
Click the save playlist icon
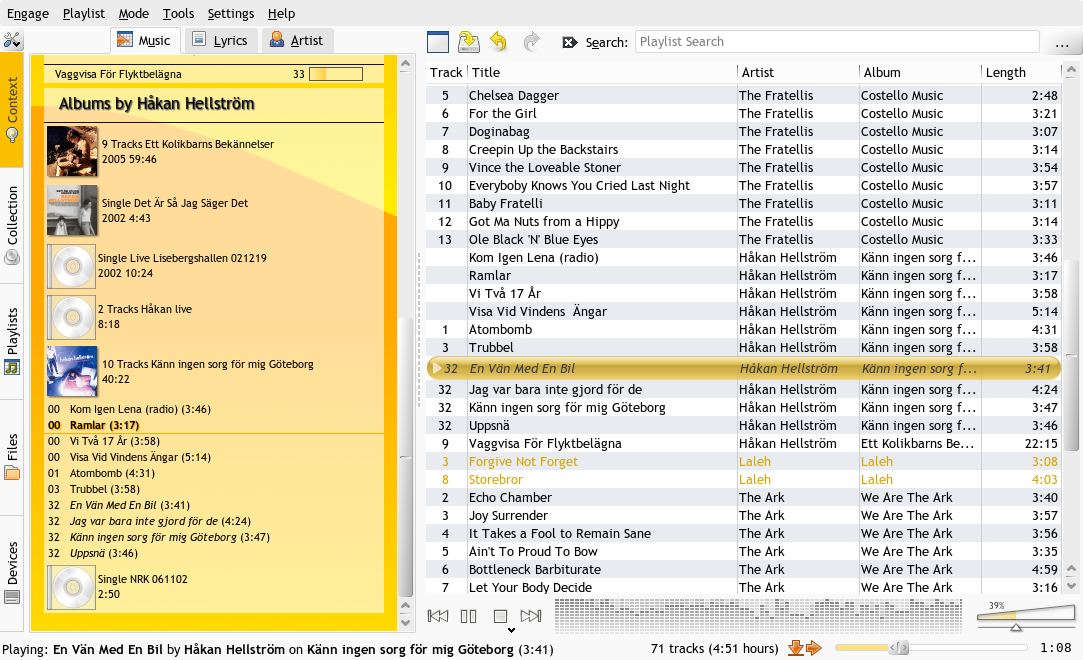coord(469,42)
